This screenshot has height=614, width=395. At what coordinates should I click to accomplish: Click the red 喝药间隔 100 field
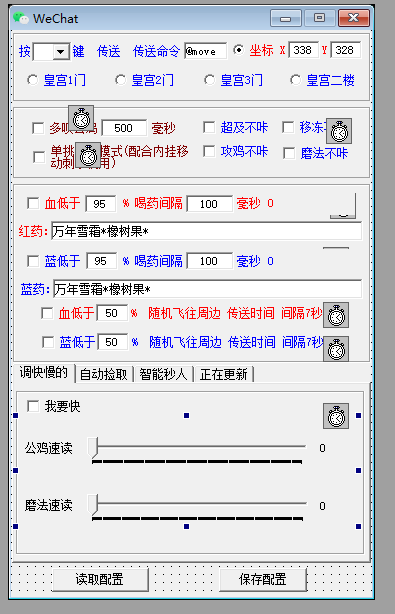210,204
